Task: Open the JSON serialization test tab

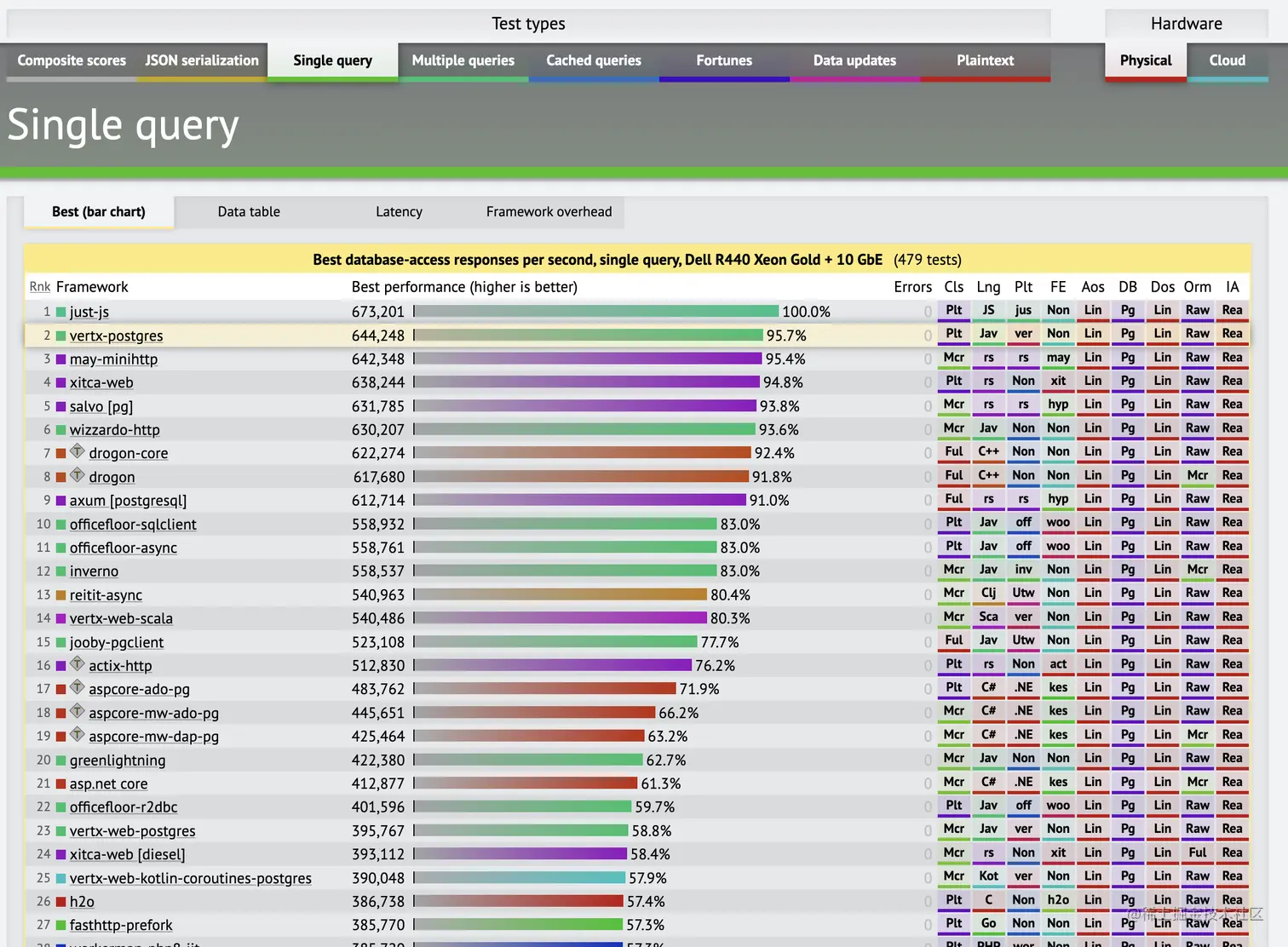Action: click(202, 60)
